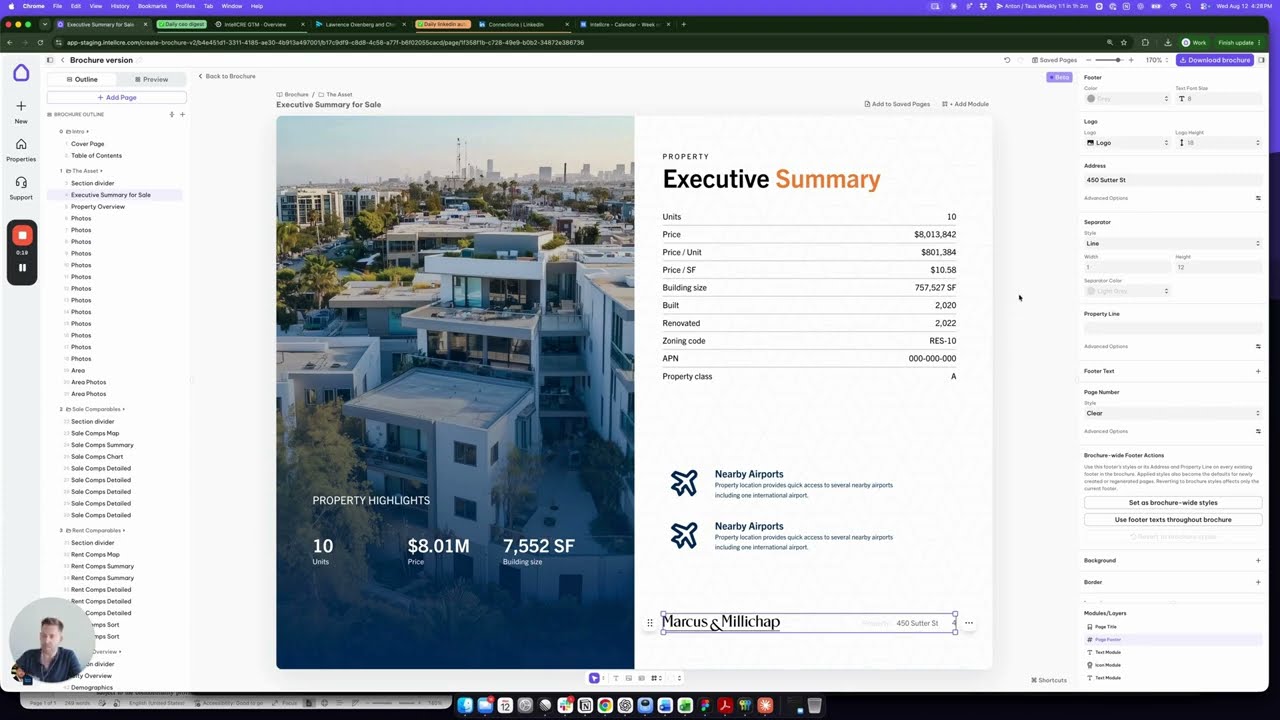Open the Bookmarks menu in menu bar
This screenshot has width=1280, height=720.
pyautogui.click(x=152, y=6)
